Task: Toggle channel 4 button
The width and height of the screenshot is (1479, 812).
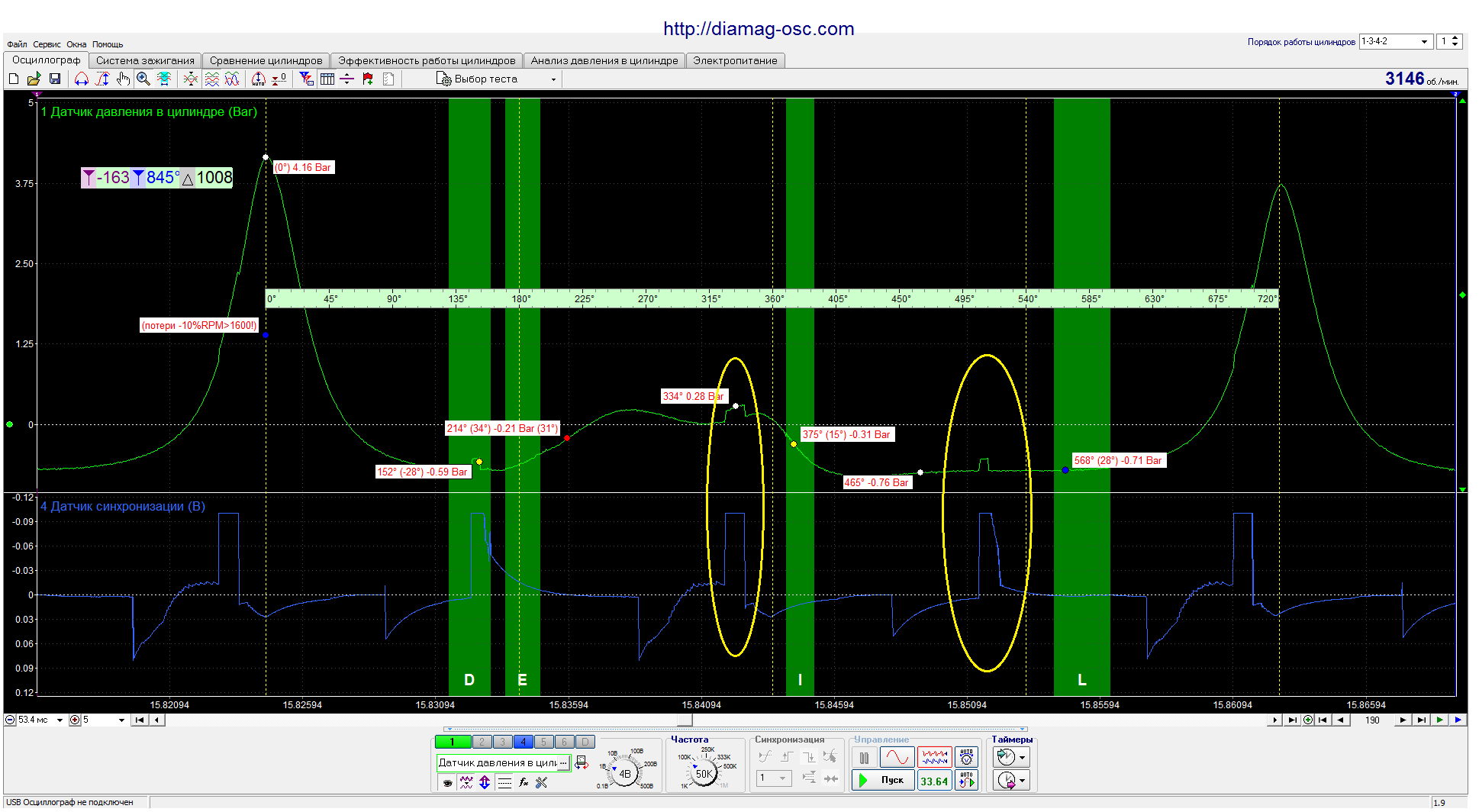Action: pyautogui.click(x=523, y=742)
